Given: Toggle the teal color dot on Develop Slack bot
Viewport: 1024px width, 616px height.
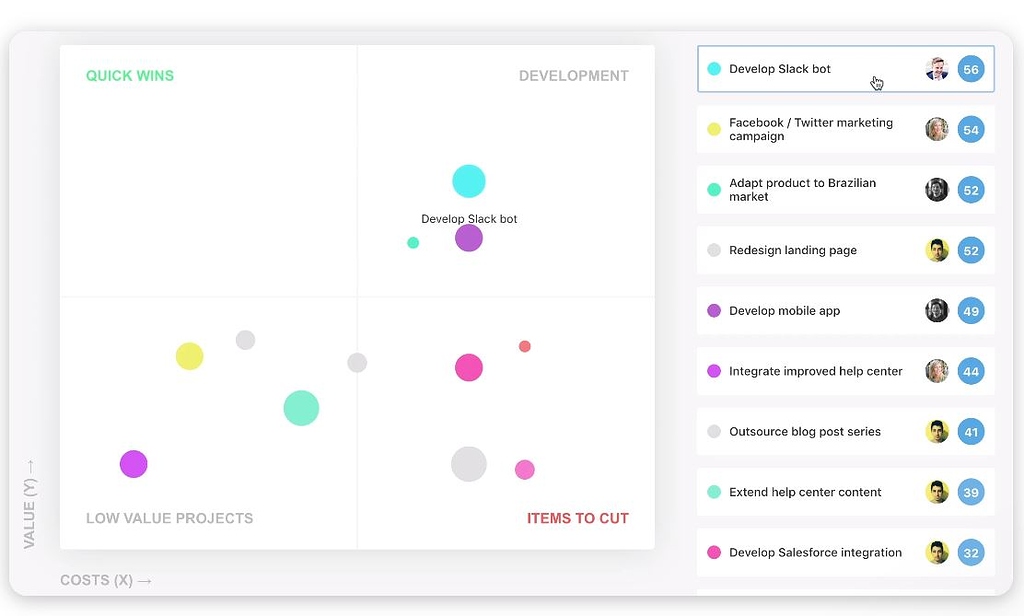Looking at the screenshot, I should pyautogui.click(x=712, y=68).
